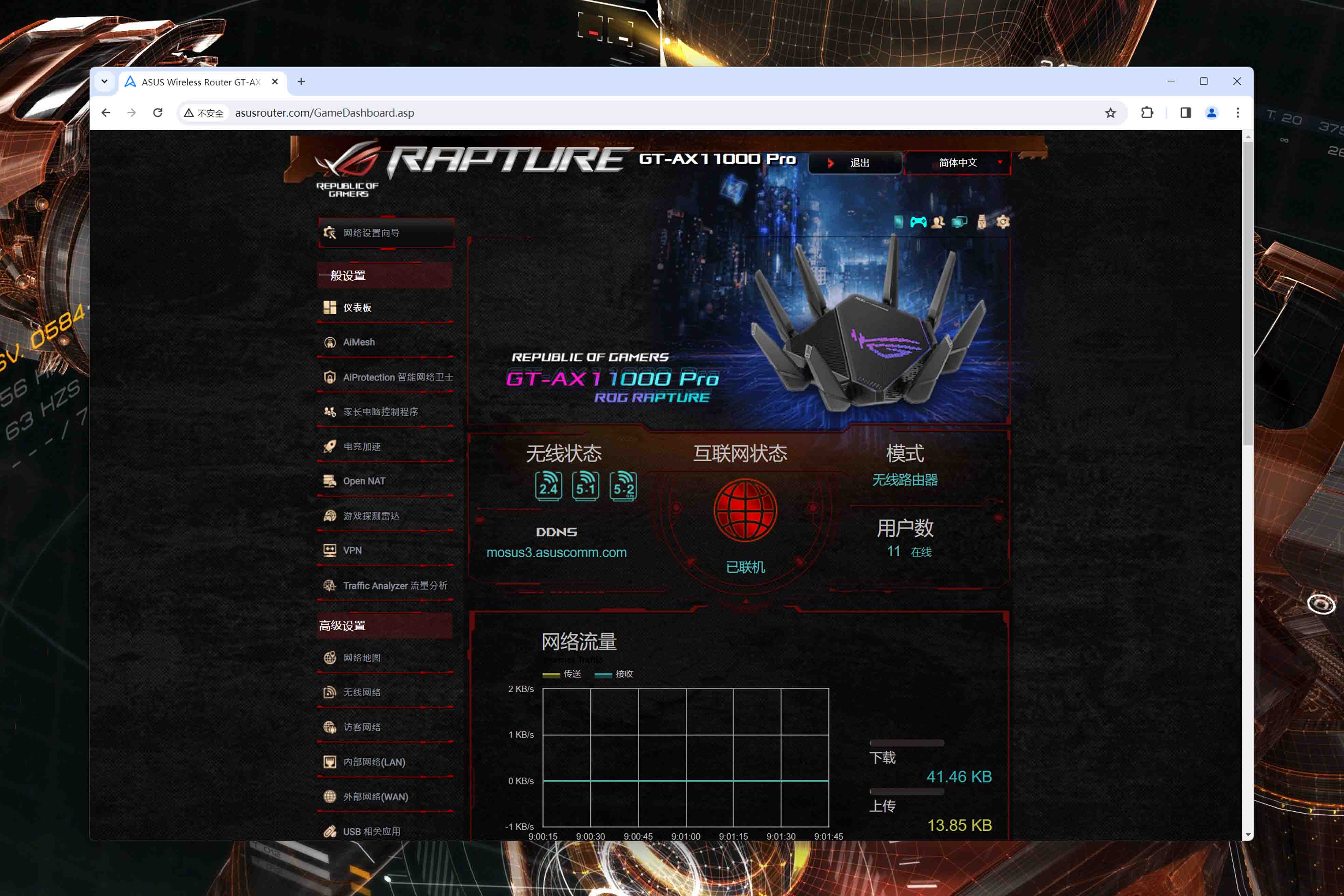The height and width of the screenshot is (896, 1344).
Task: Select the 2.4 GHz wireless band icon
Action: coord(549,486)
